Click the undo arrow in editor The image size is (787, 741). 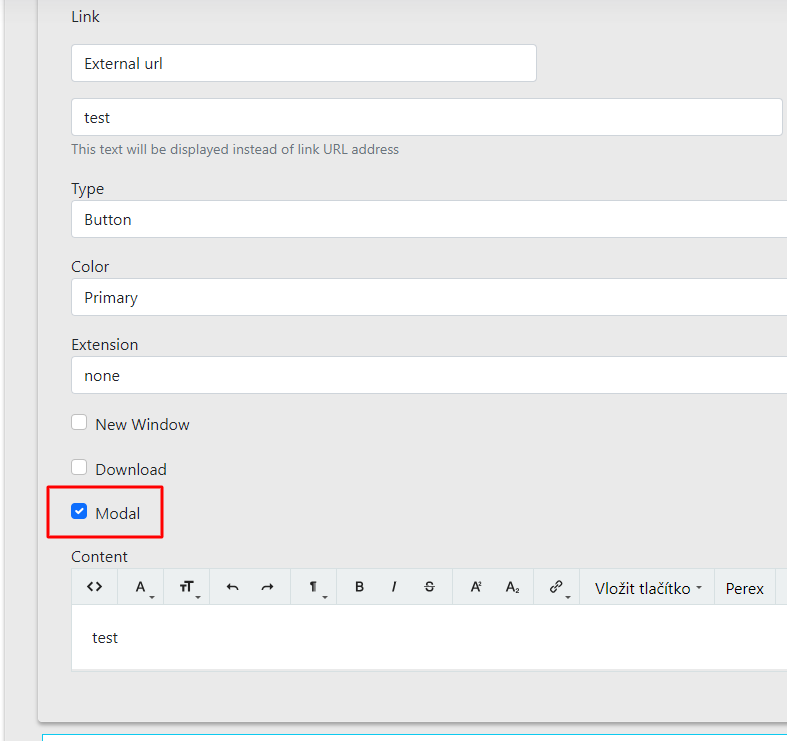click(232, 587)
